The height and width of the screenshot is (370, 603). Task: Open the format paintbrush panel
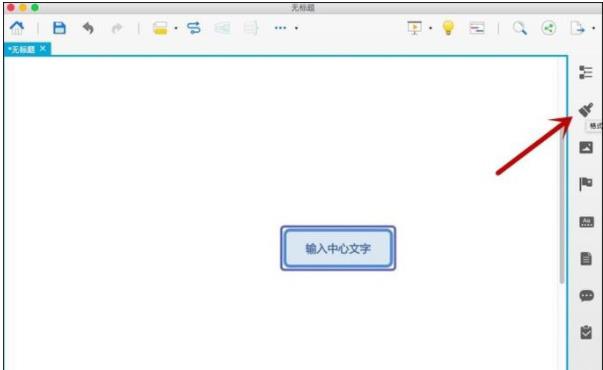586,110
